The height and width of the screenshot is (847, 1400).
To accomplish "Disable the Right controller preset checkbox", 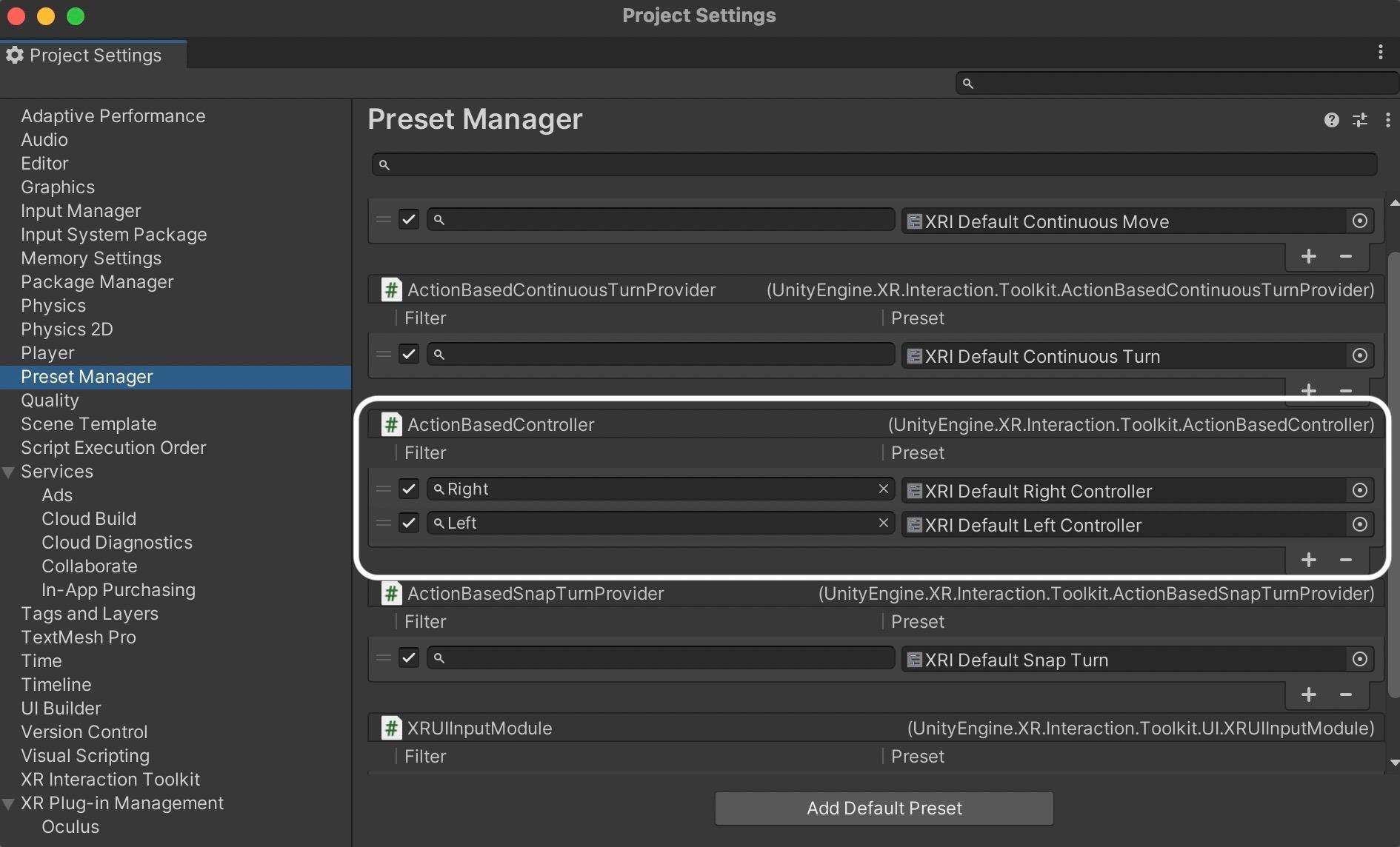I will point(410,489).
